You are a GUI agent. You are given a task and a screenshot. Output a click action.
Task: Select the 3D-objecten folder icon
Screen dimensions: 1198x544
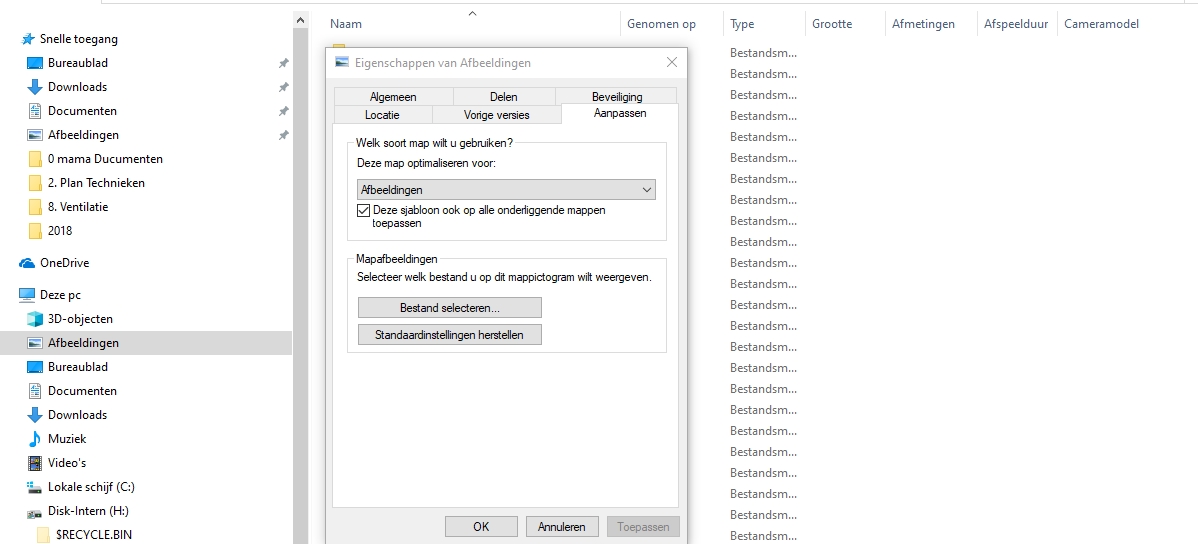[35, 319]
